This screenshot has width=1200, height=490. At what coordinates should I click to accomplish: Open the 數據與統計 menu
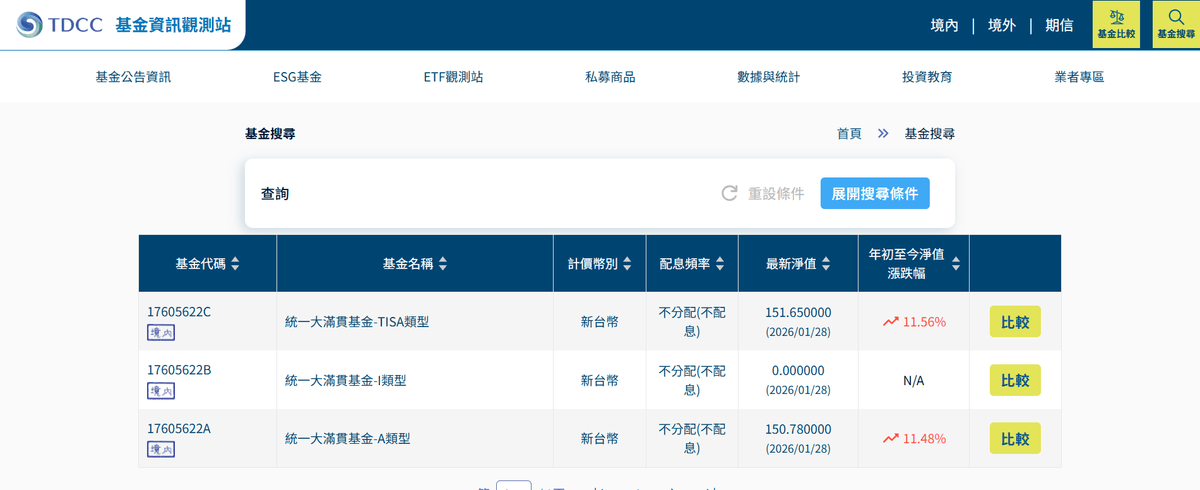pos(768,77)
